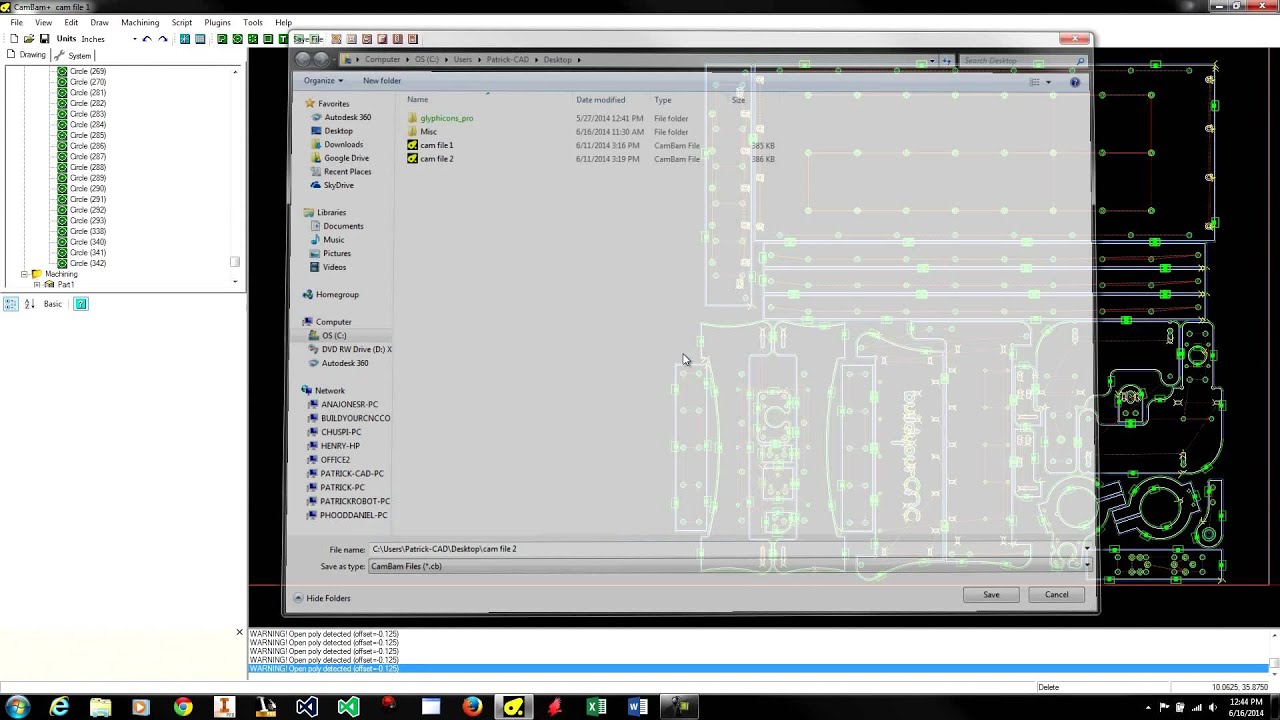1280x720 pixels.
Task: Expand the Part1 tree node
Action: [x=37, y=285]
